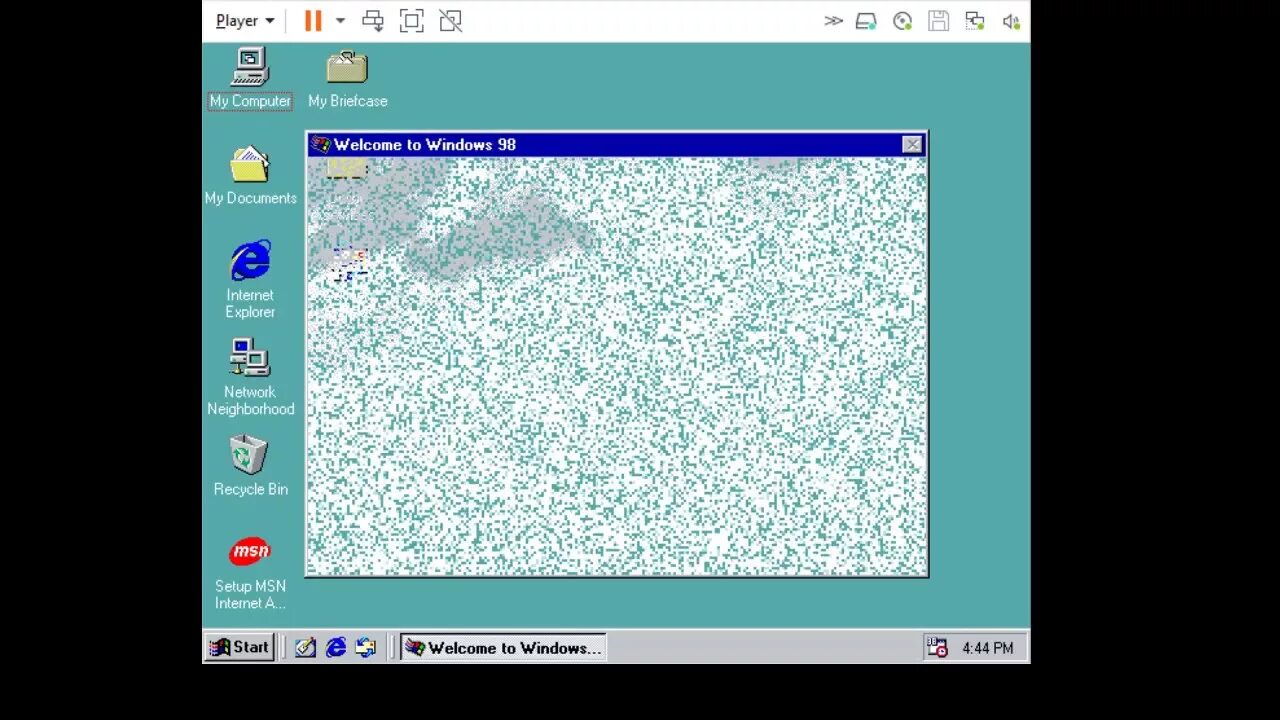Click the Welcome to Windows 98 title bar
The width and height of the screenshot is (1280, 720).
(617, 145)
